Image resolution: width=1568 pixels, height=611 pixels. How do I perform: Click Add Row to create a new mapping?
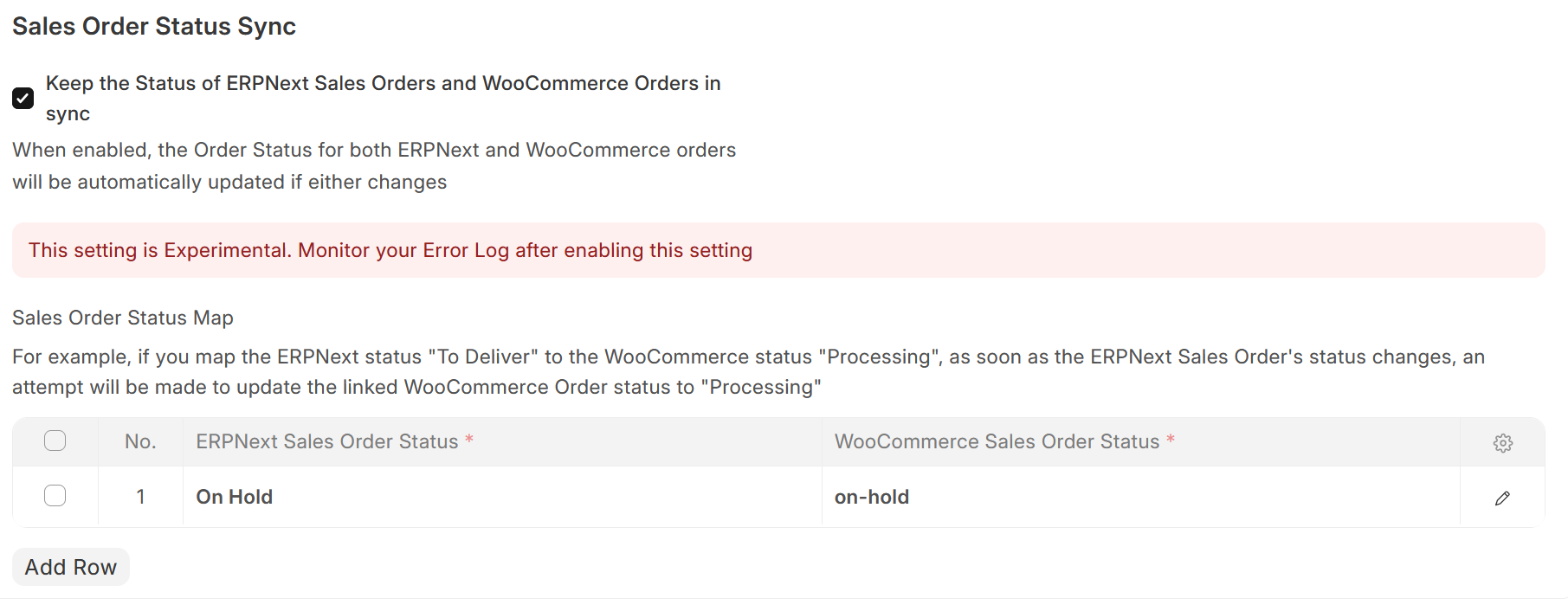point(70,567)
